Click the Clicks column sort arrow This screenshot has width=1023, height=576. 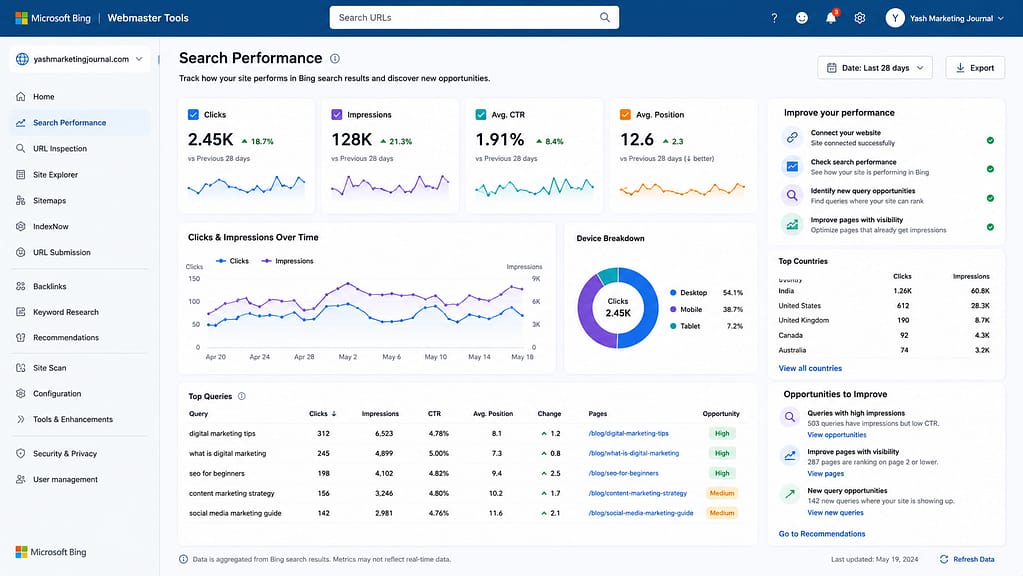point(334,414)
